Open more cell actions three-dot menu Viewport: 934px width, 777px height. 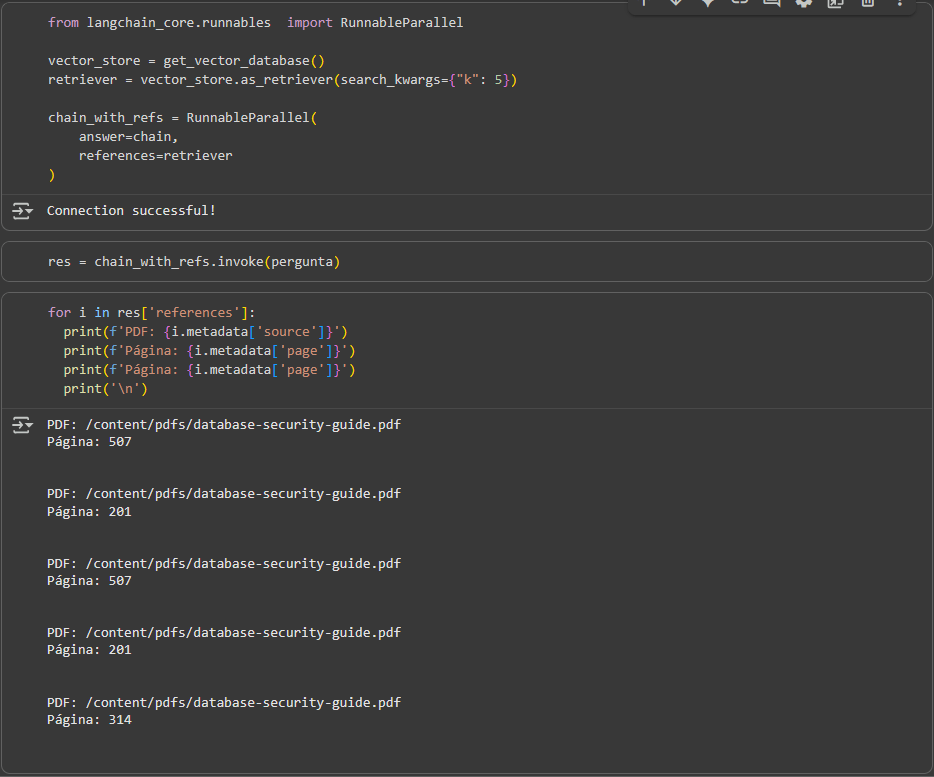click(x=899, y=3)
